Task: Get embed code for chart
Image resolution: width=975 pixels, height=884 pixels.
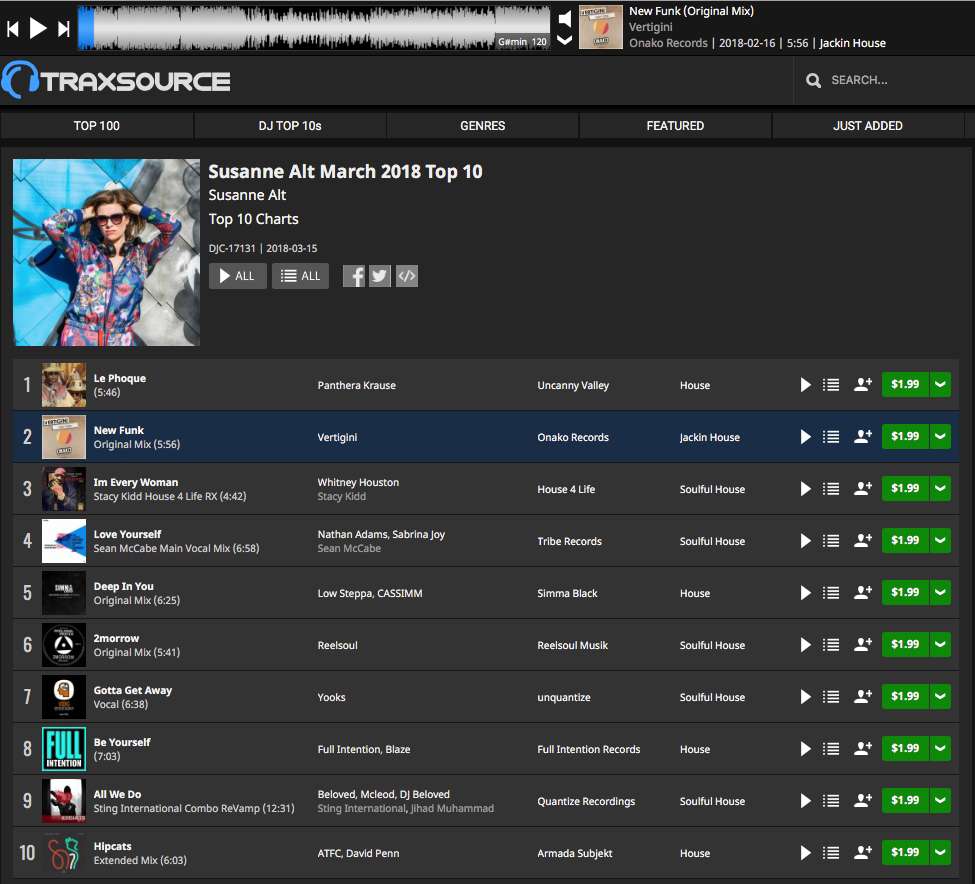Action: pyautogui.click(x=407, y=276)
